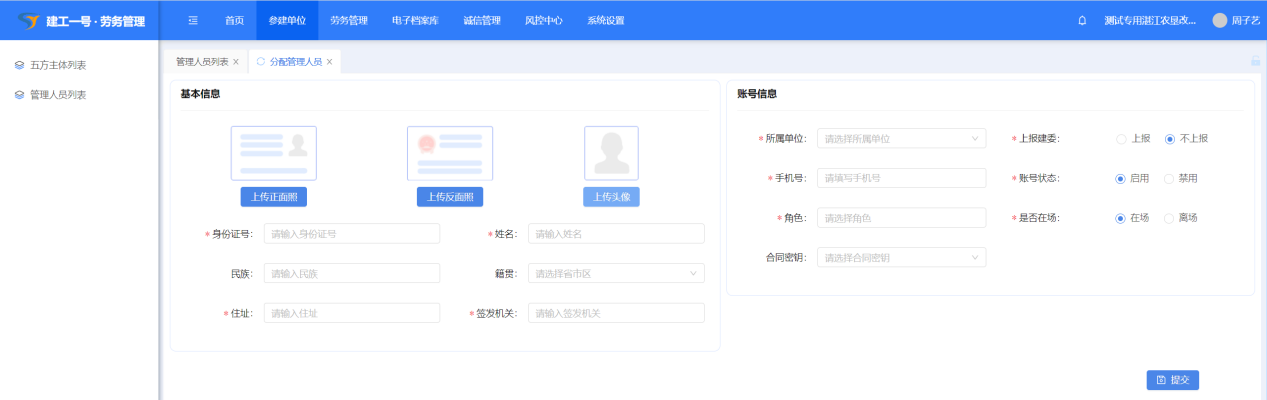Viewport: 1267px width, 400px height.
Task: Click the 身份证号 input field
Action: point(351,233)
